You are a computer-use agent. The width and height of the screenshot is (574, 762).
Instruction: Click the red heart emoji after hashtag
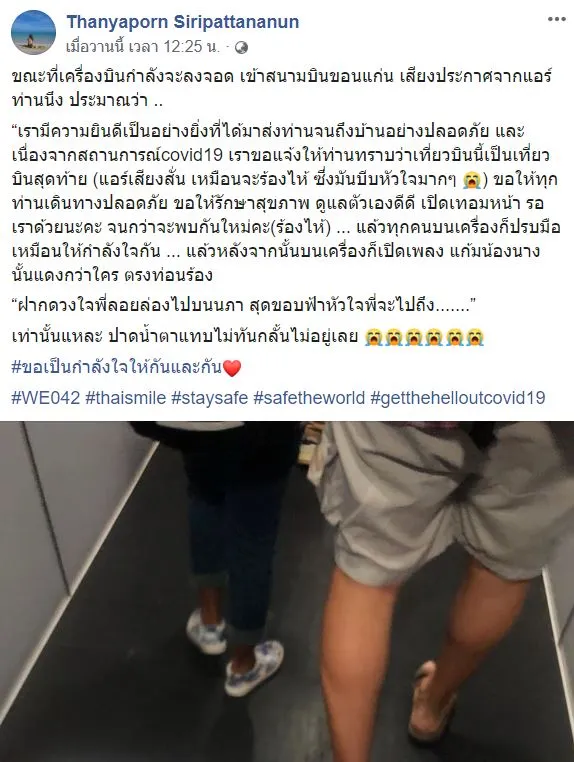coord(232,368)
